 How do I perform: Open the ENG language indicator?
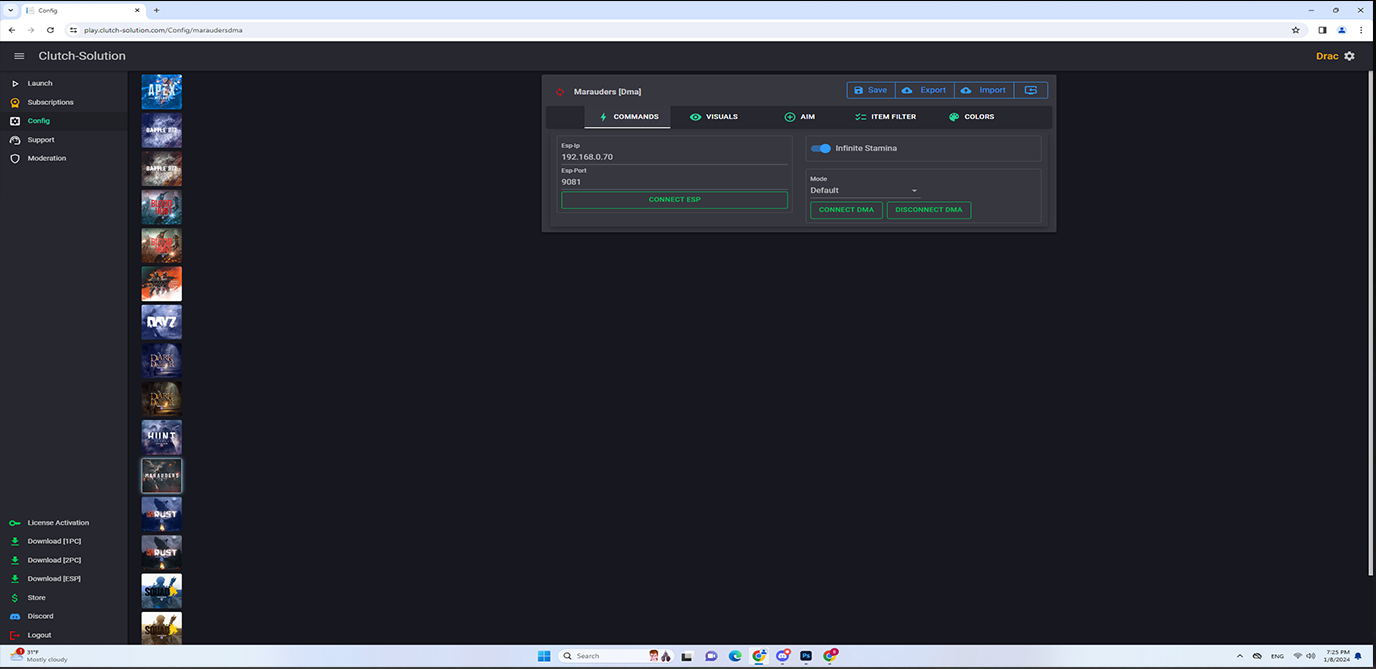pyautogui.click(x=1277, y=656)
